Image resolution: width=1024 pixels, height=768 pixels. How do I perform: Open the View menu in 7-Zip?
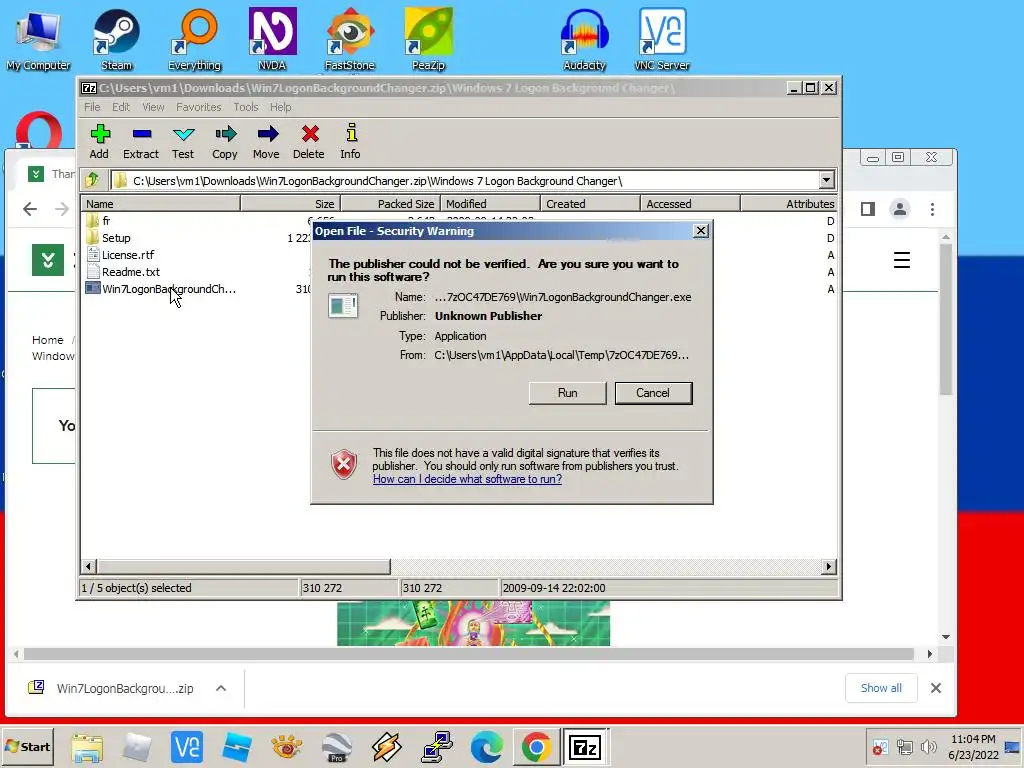click(153, 107)
